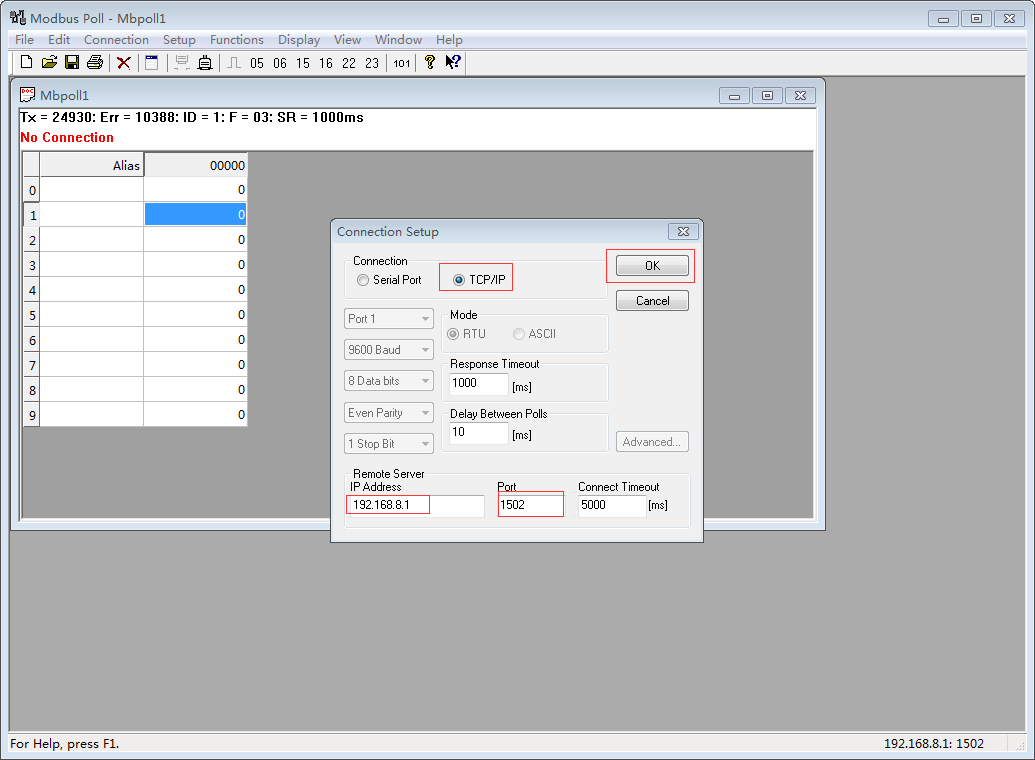Click the Print toolbar icon

pyautogui.click(x=95, y=63)
